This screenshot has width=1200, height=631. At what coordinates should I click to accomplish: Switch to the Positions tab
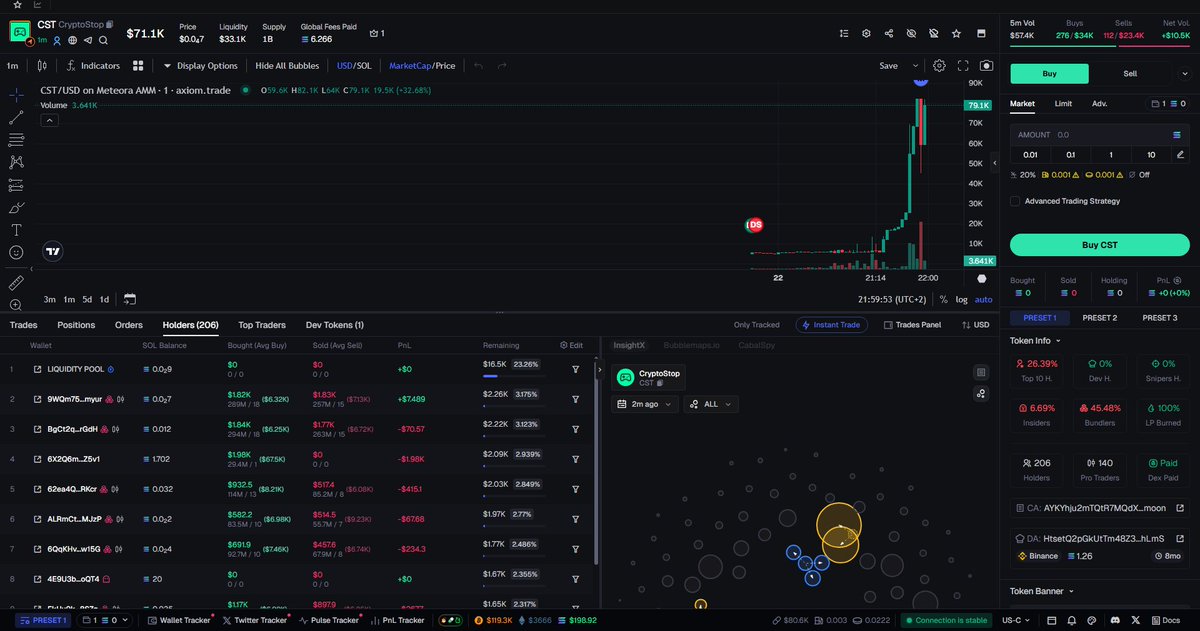pyautogui.click(x=76, y=325)
